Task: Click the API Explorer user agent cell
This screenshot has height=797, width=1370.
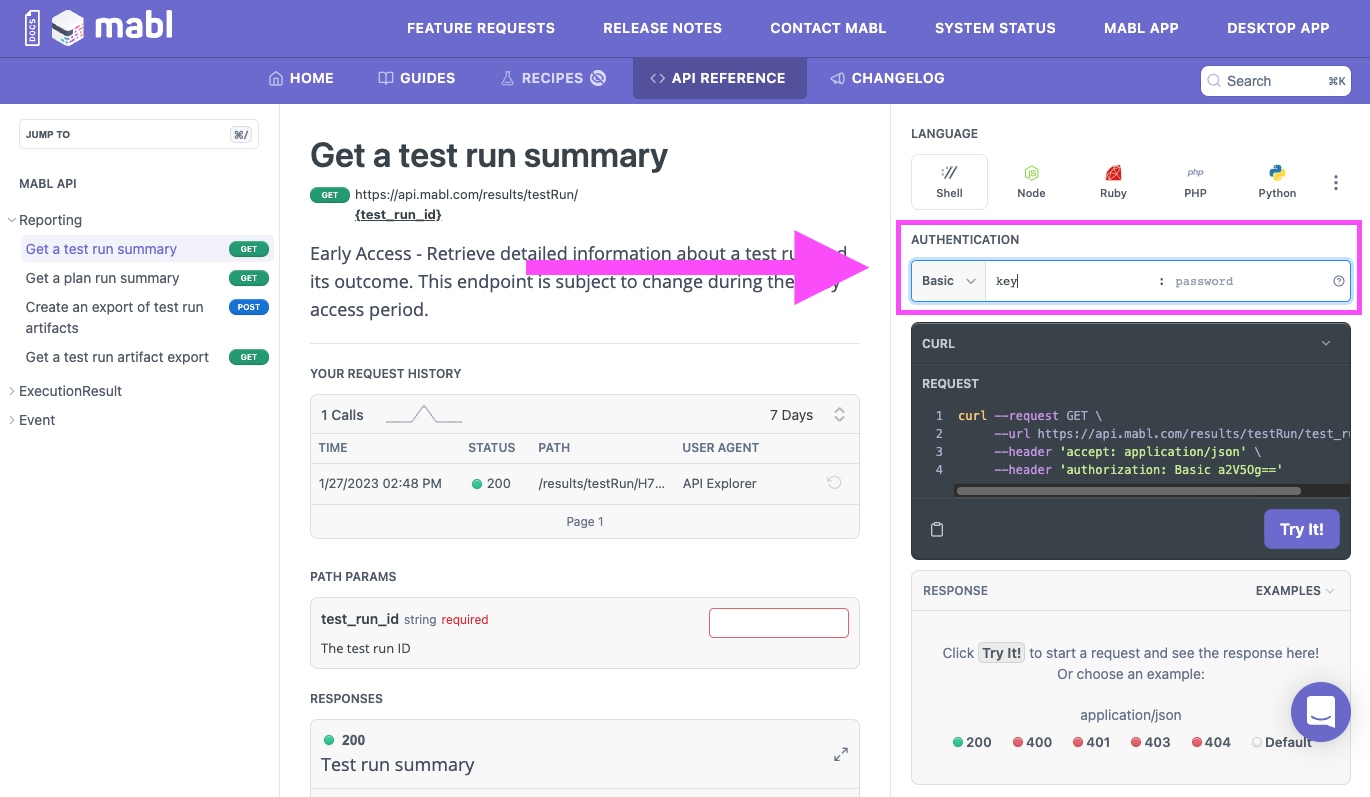Action: pyautogui.click(x=719, y=483)
